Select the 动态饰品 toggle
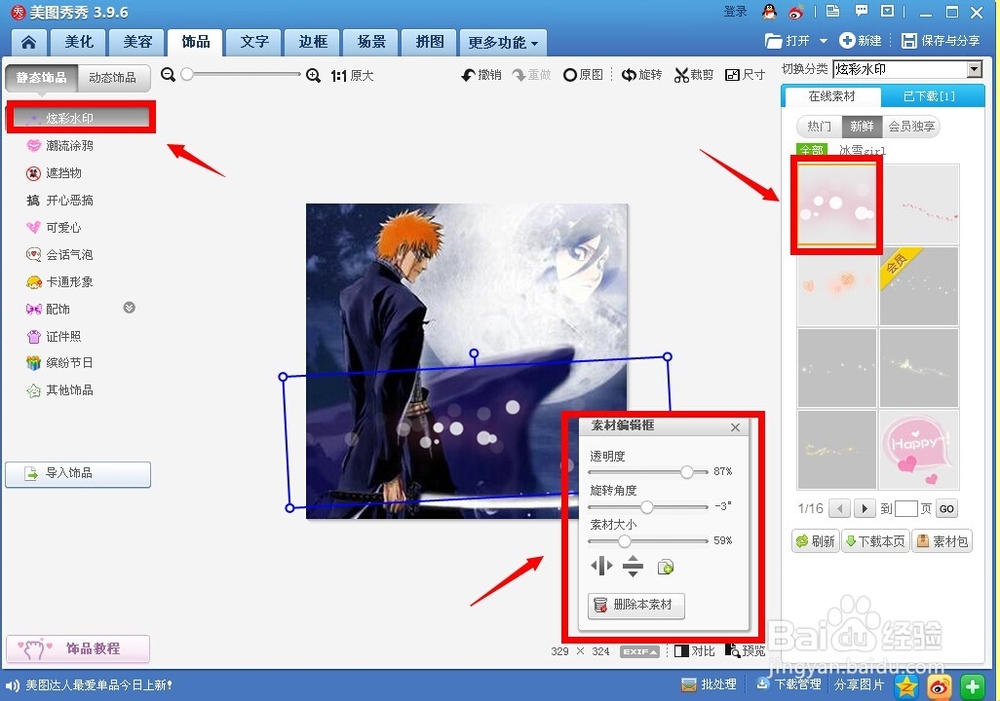Screen dimensions: 1000x701 (114, 78)
